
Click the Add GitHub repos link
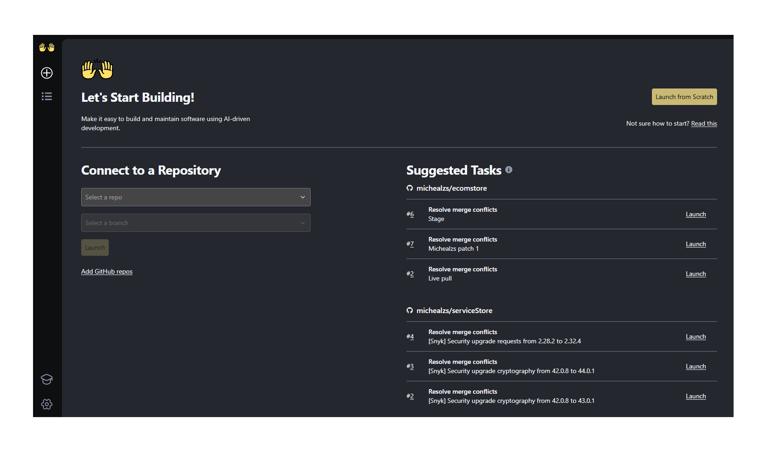pos(107,272)
